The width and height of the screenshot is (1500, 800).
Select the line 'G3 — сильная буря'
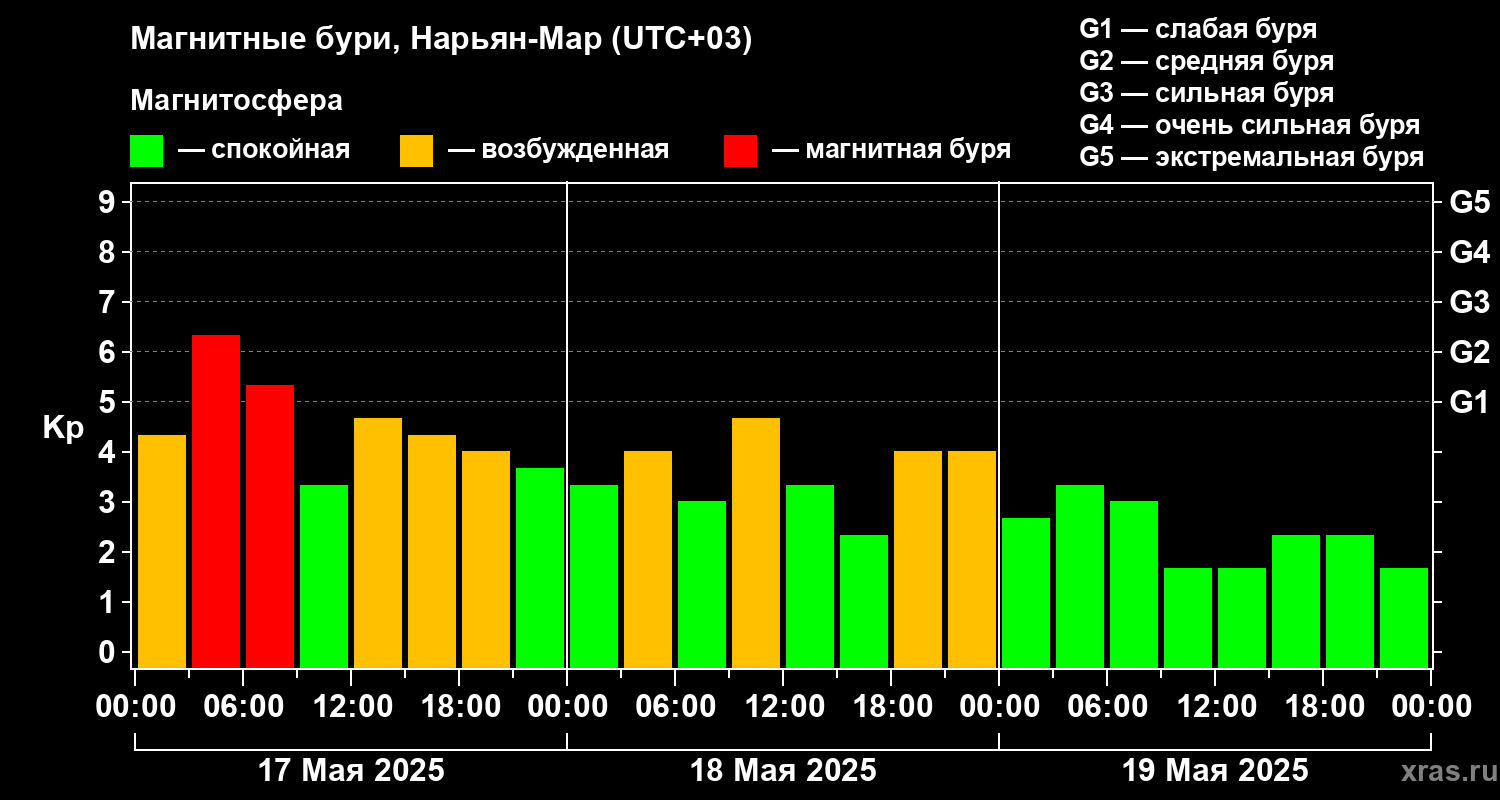click(x=1206, y=93)
